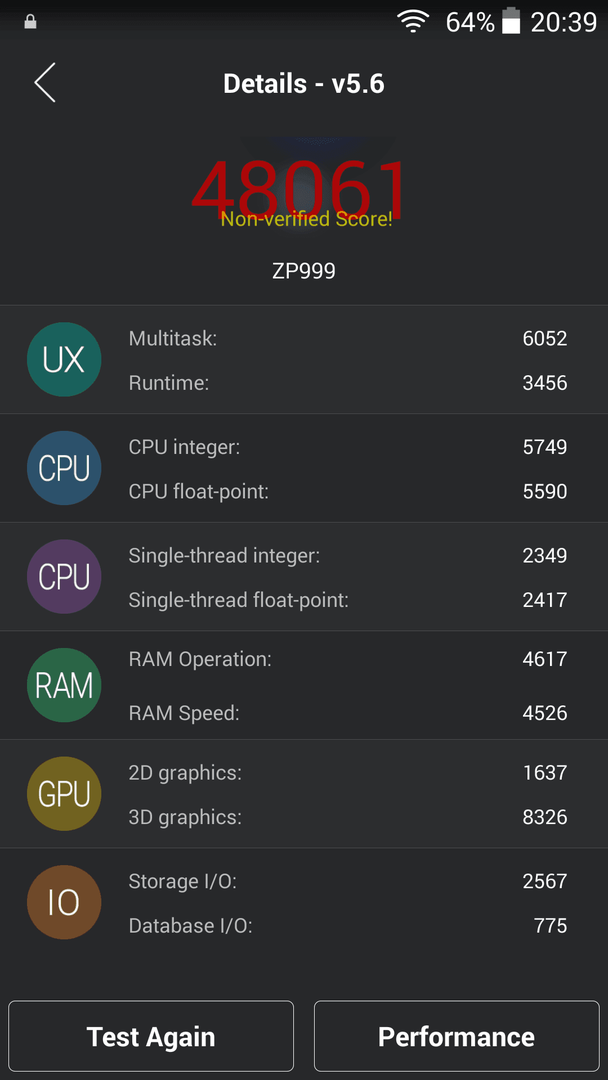Tap the lock icon in status bar
This screenshot has width=608, height=1080.
[x=30, y=22]
